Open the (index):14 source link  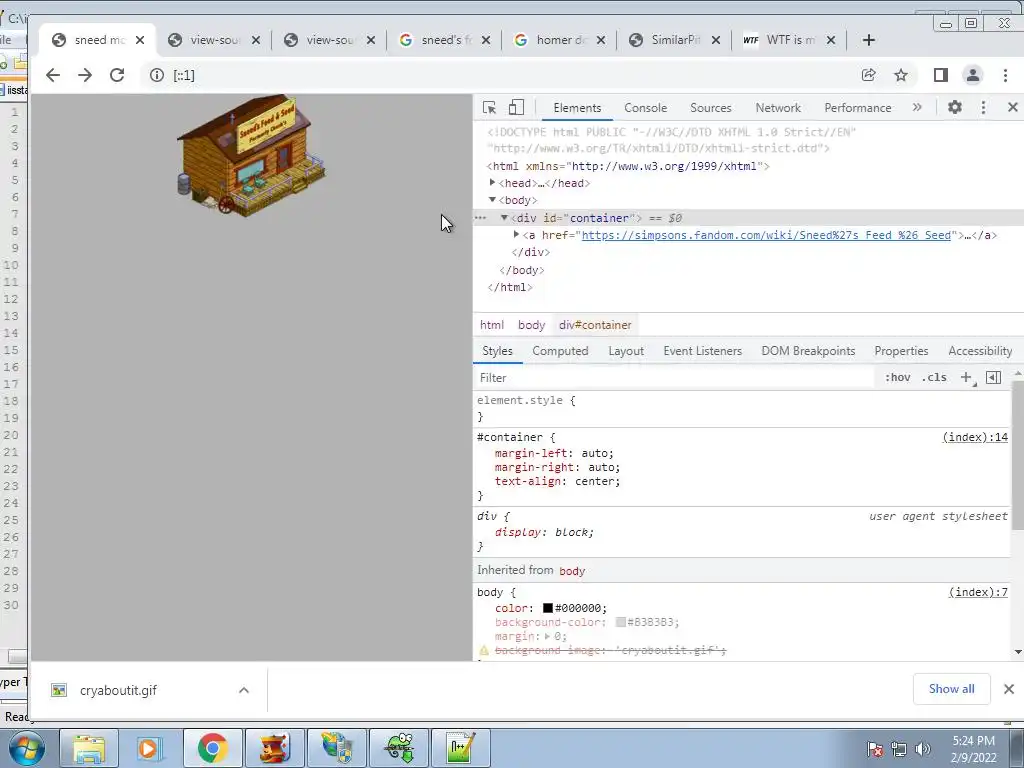tap(975, 437)
